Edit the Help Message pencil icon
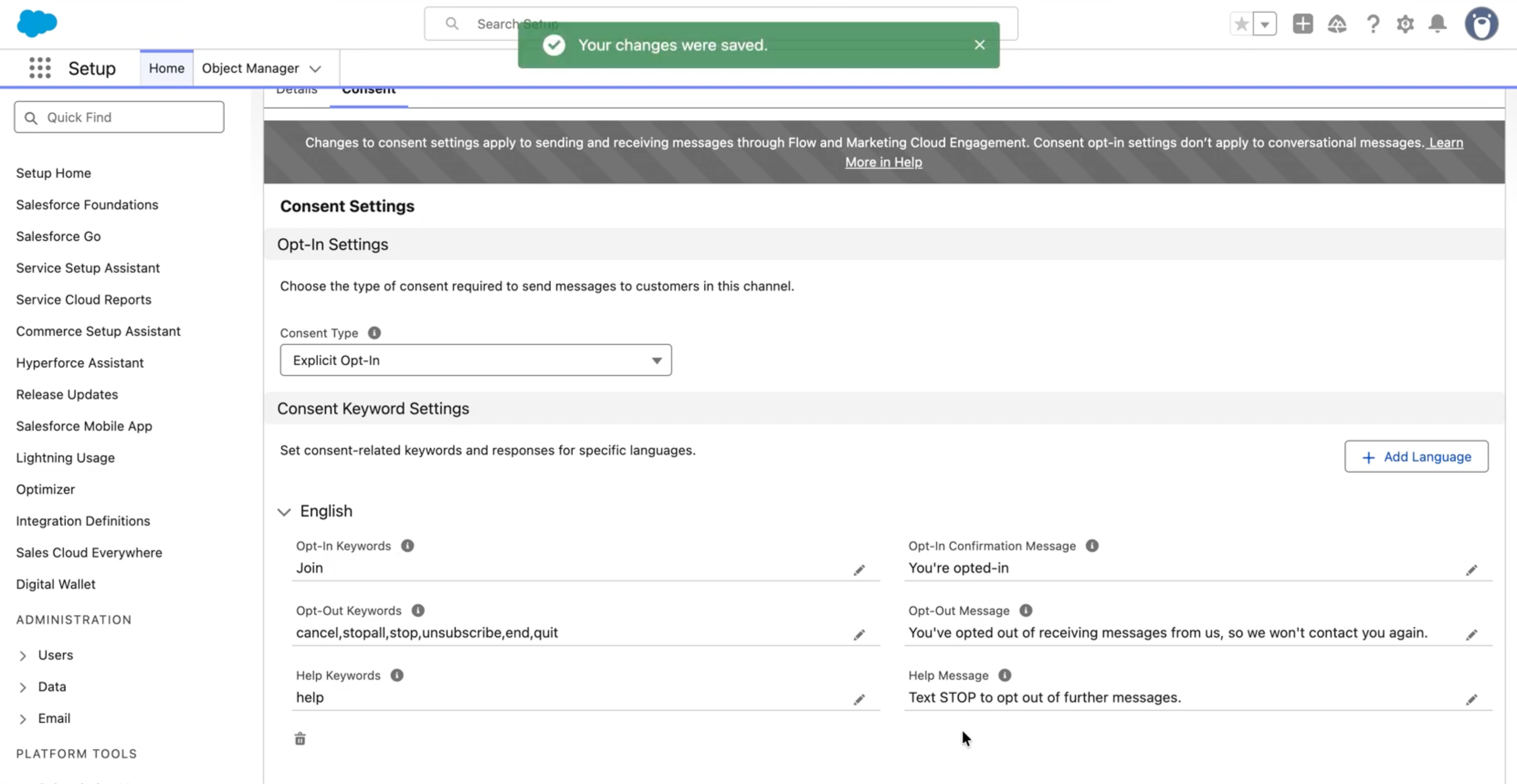1517x784 pixels. coord(1471,699)
